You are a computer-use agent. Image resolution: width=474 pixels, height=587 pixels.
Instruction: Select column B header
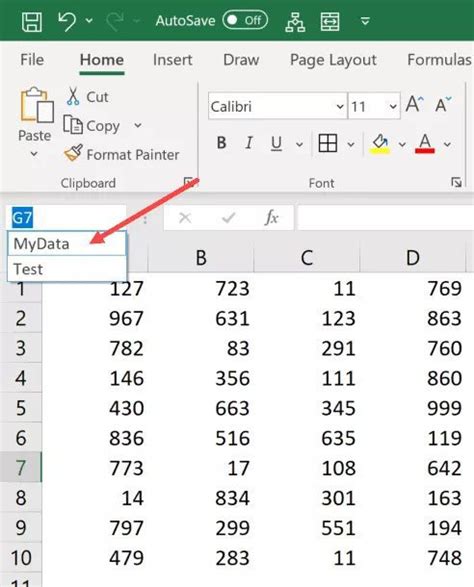201,258
